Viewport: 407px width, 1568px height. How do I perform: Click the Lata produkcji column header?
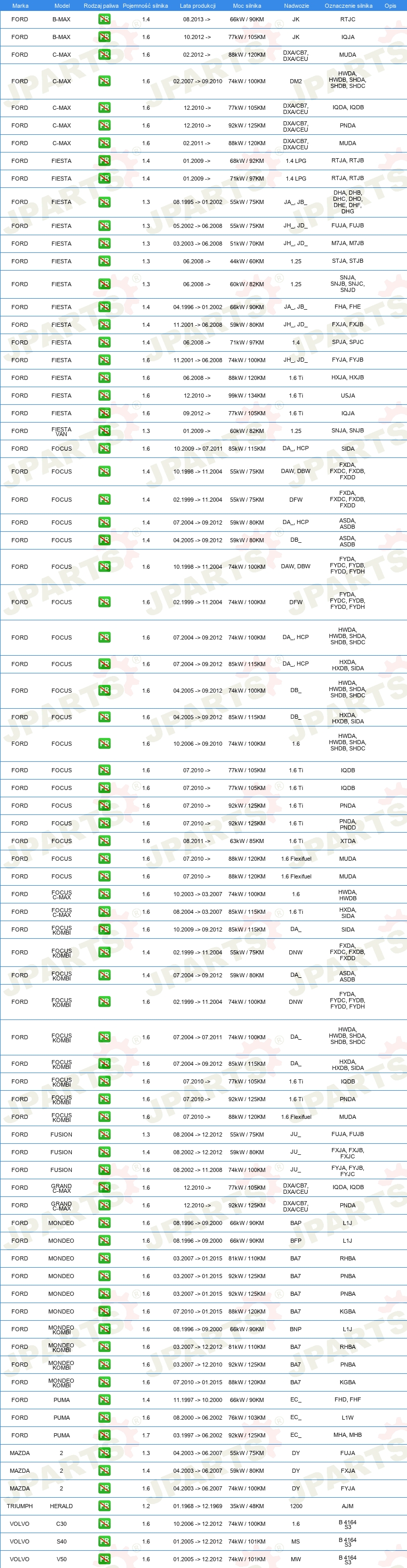[198, 6]
